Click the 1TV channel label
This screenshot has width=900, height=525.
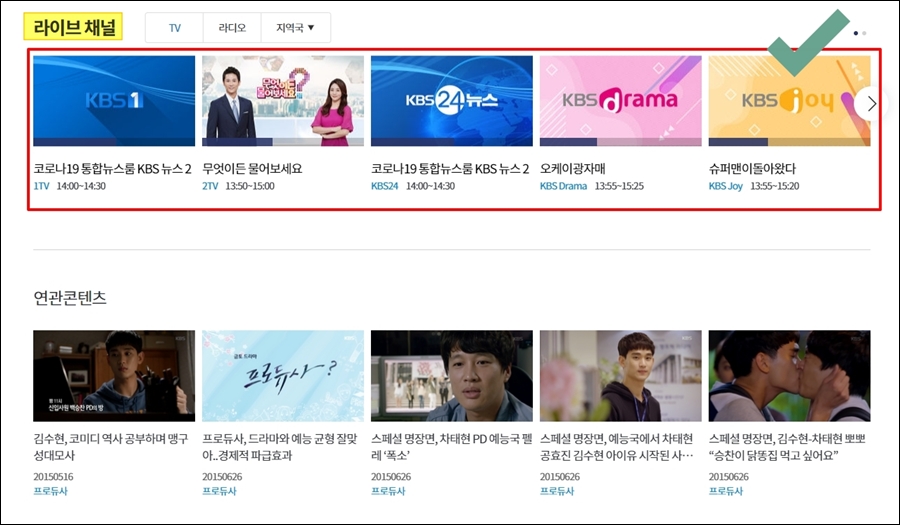(x=41, y=186)
